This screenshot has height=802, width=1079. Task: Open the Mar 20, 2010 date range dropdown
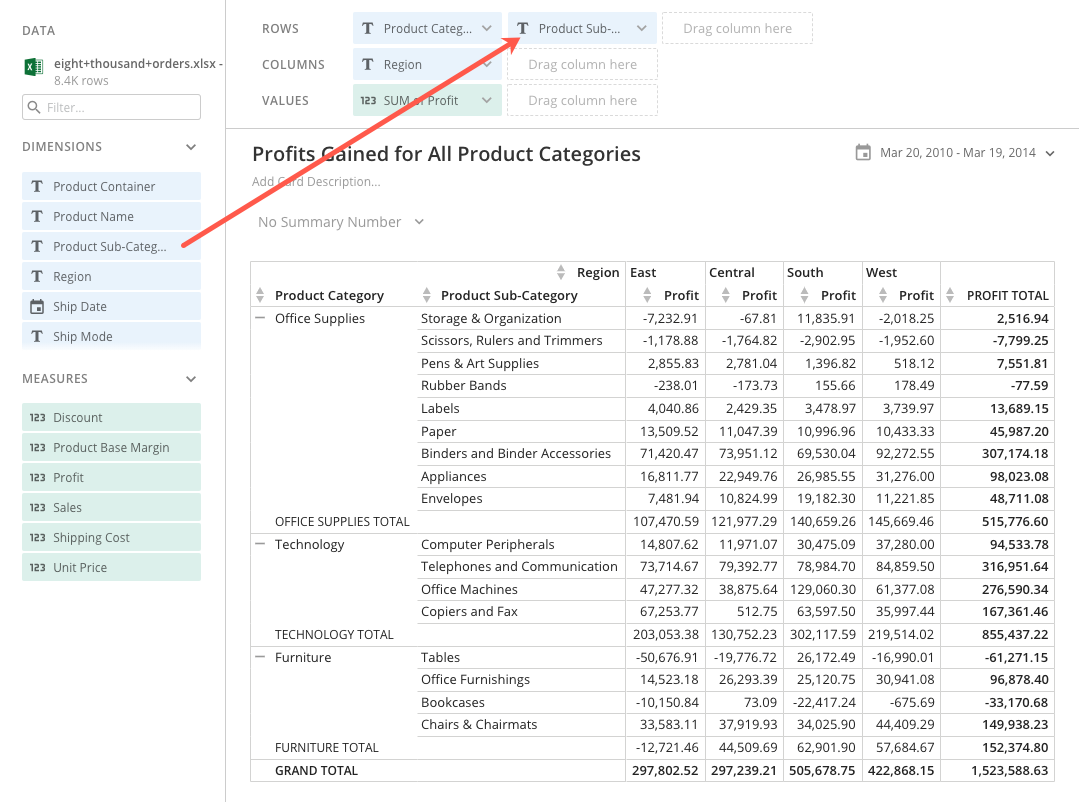(x=1047, y=153)
